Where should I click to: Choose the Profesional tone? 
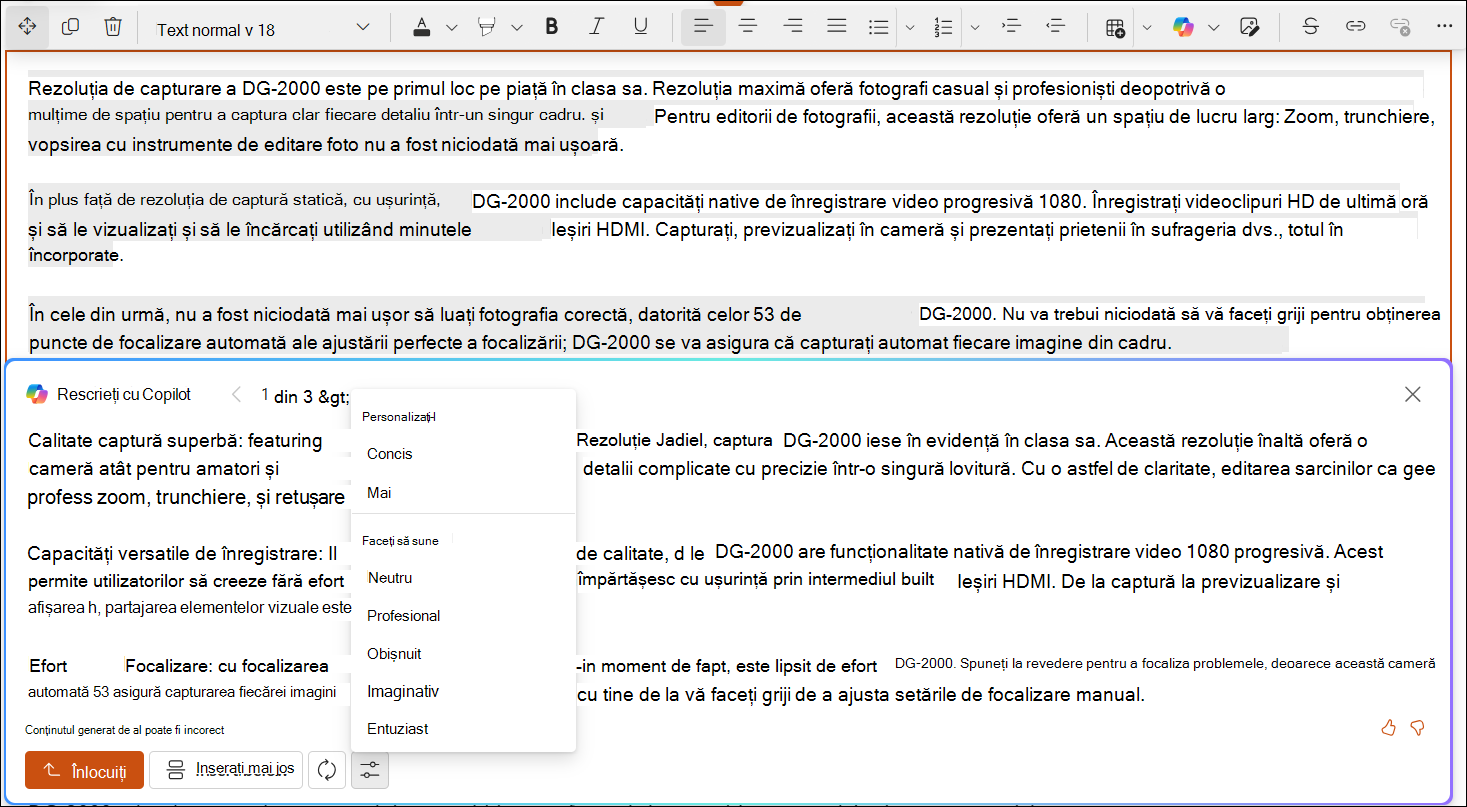click(404, 616)
